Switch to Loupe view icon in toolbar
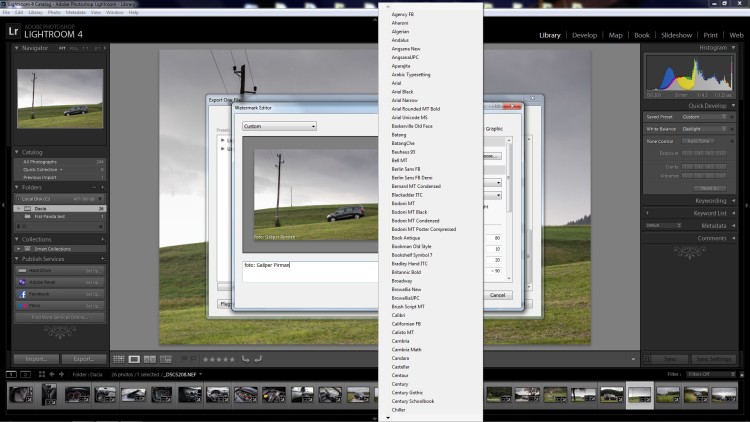Viewport: 750px width, 422px height. click(134, 359)
